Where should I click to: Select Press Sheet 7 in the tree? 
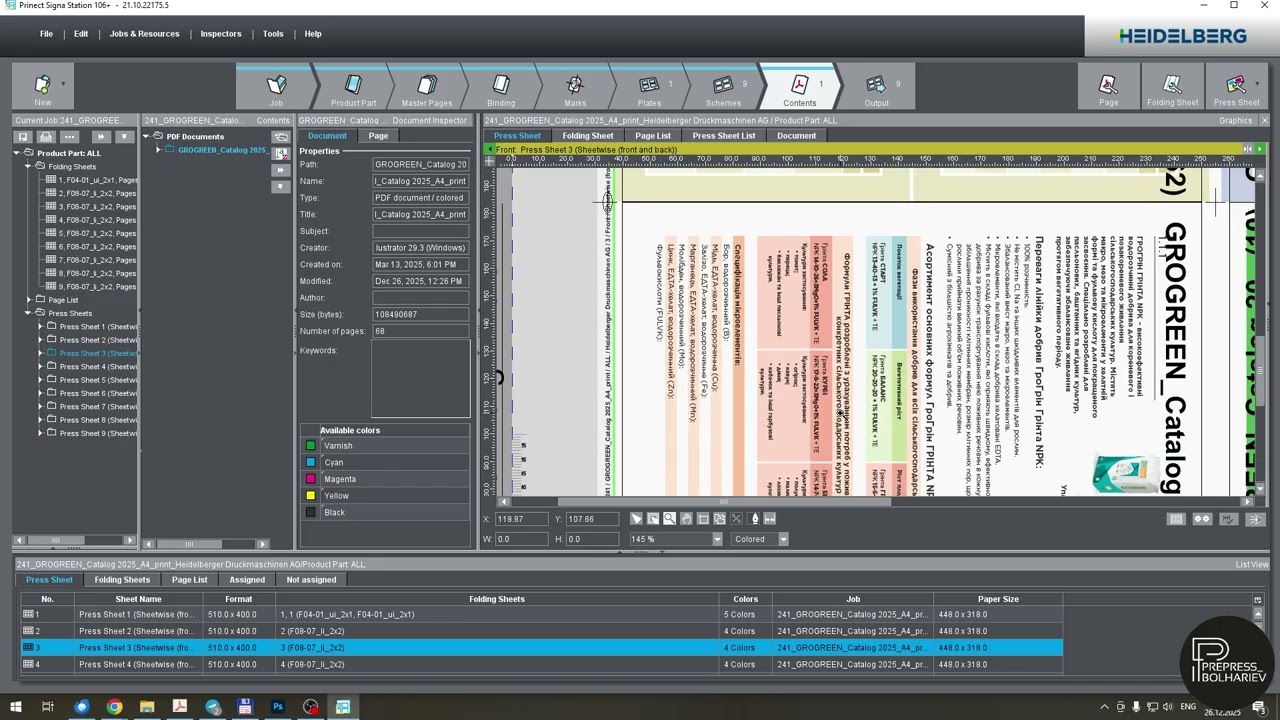point(97,407)
